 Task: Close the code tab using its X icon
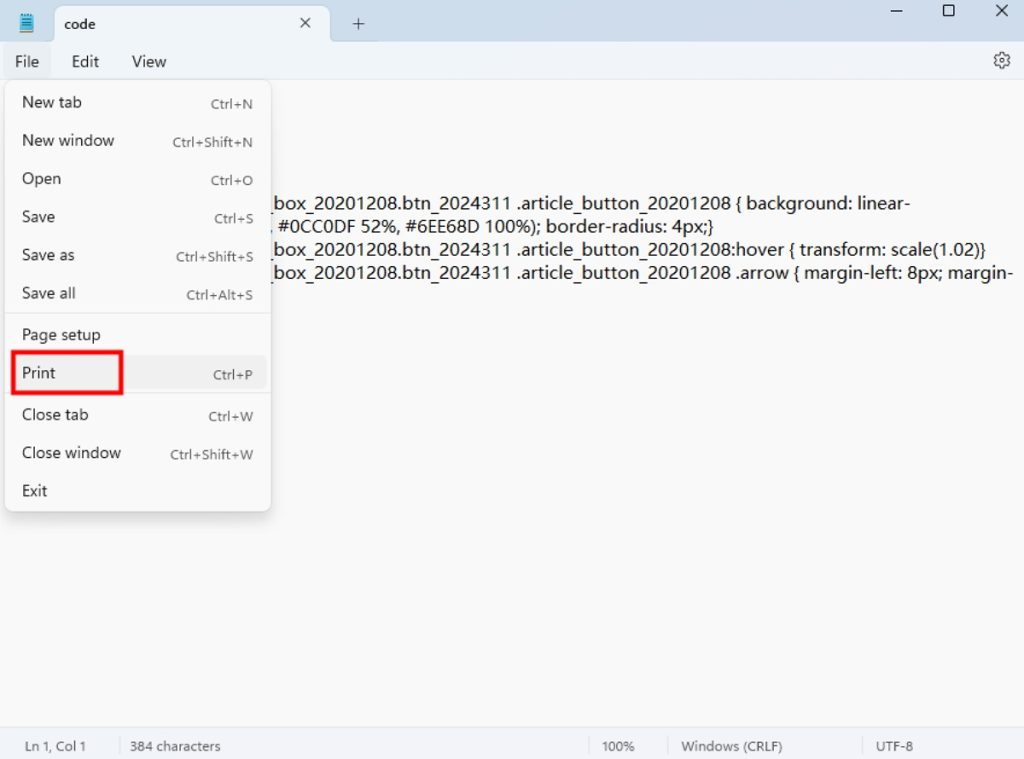[x=305, y=22]
